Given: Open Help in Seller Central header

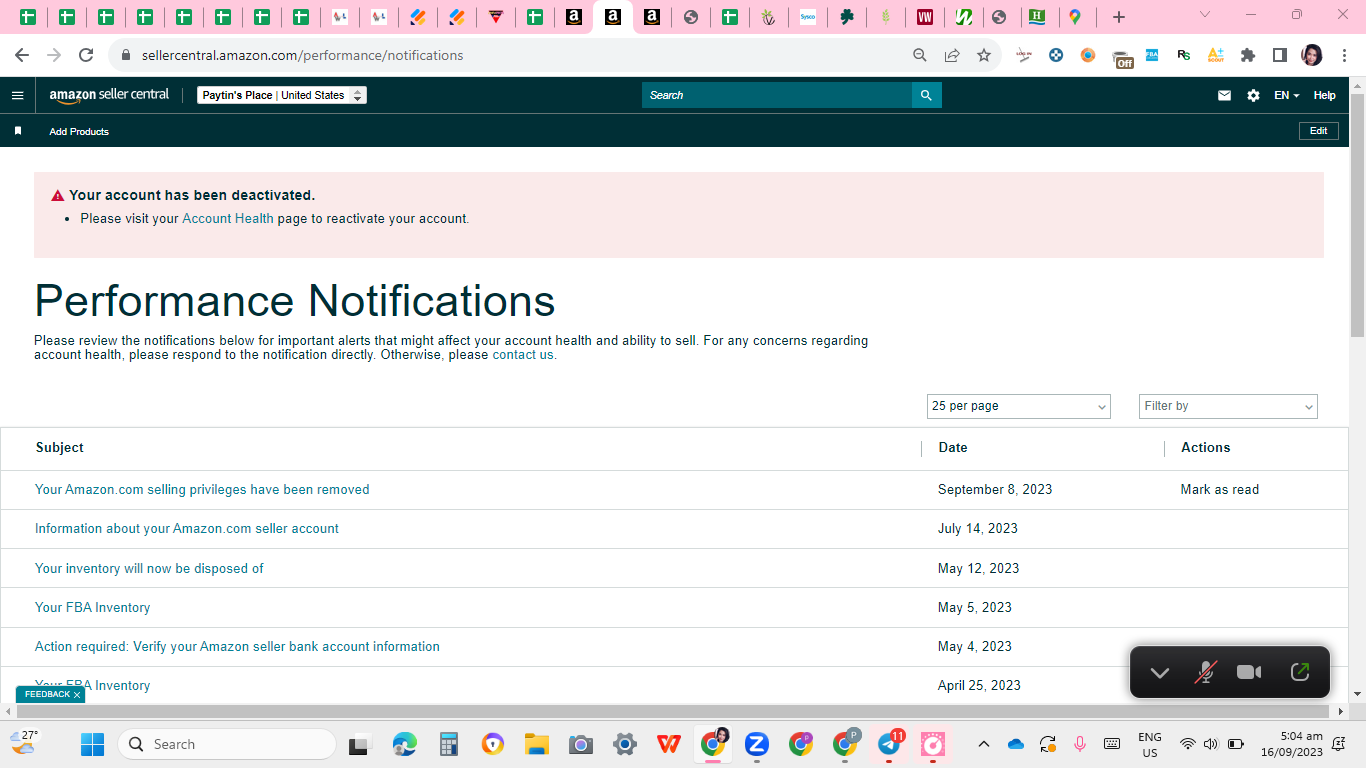Looking at the screenshot, I should pyautogui.click(x=1324, y=95).
